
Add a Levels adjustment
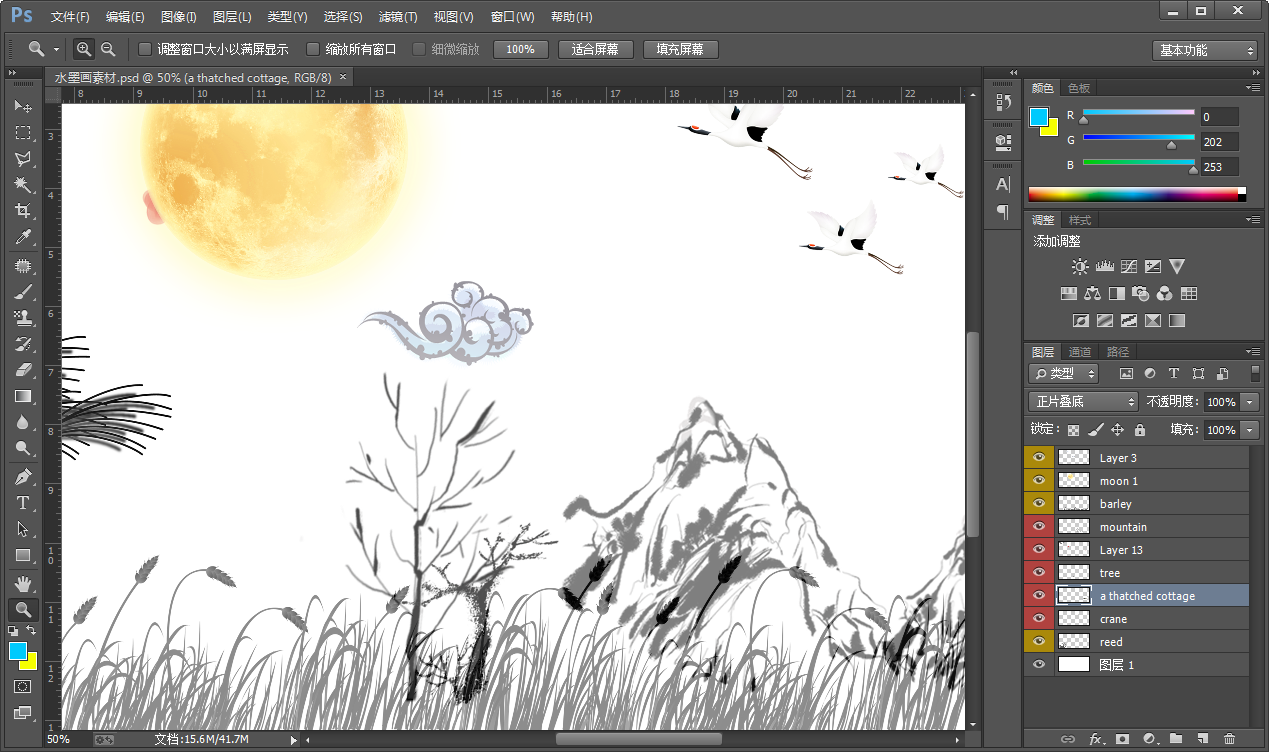pyautogui.click(x=1104, y=267)
